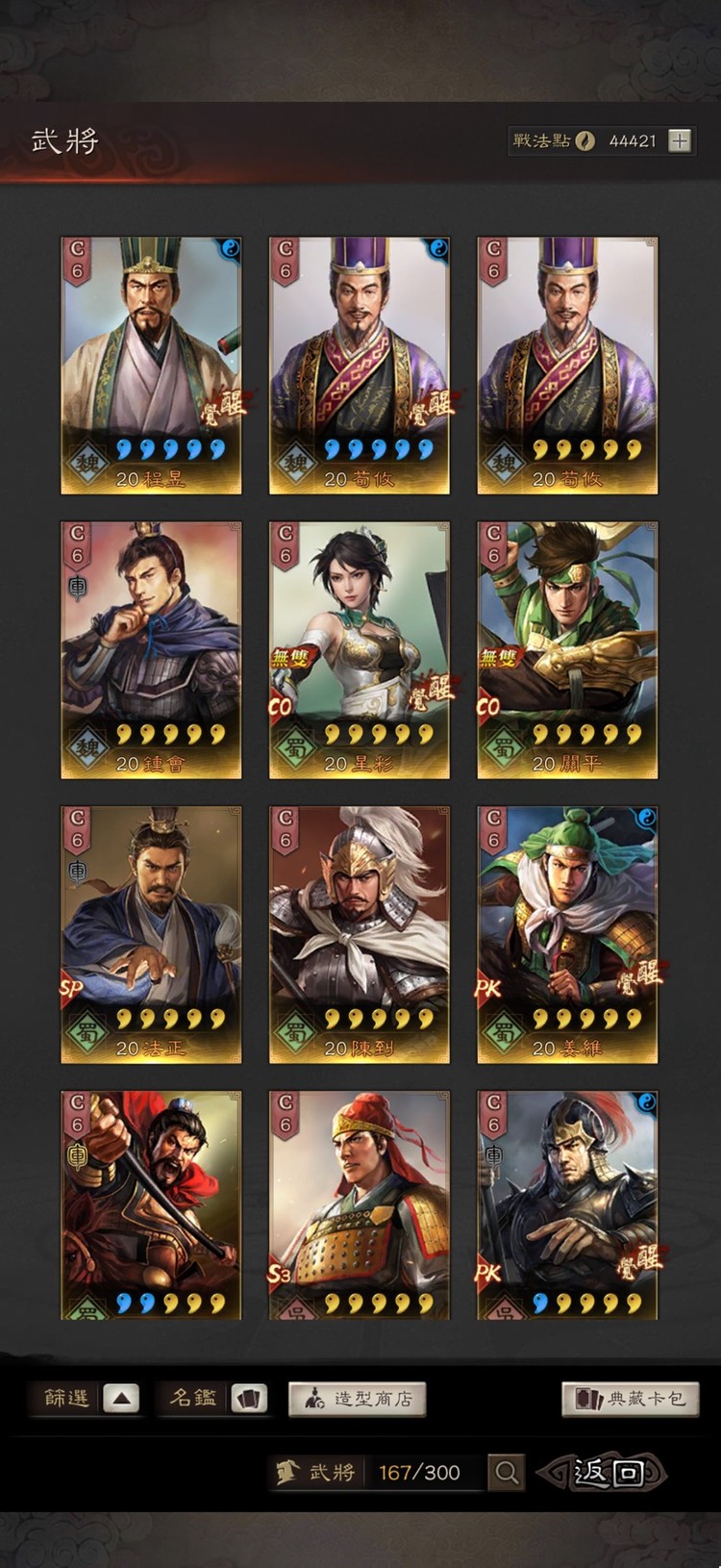Screen dimensions: 721x1568
Task: Open the 造型商店 costume shop
Action: point(357,1399)
